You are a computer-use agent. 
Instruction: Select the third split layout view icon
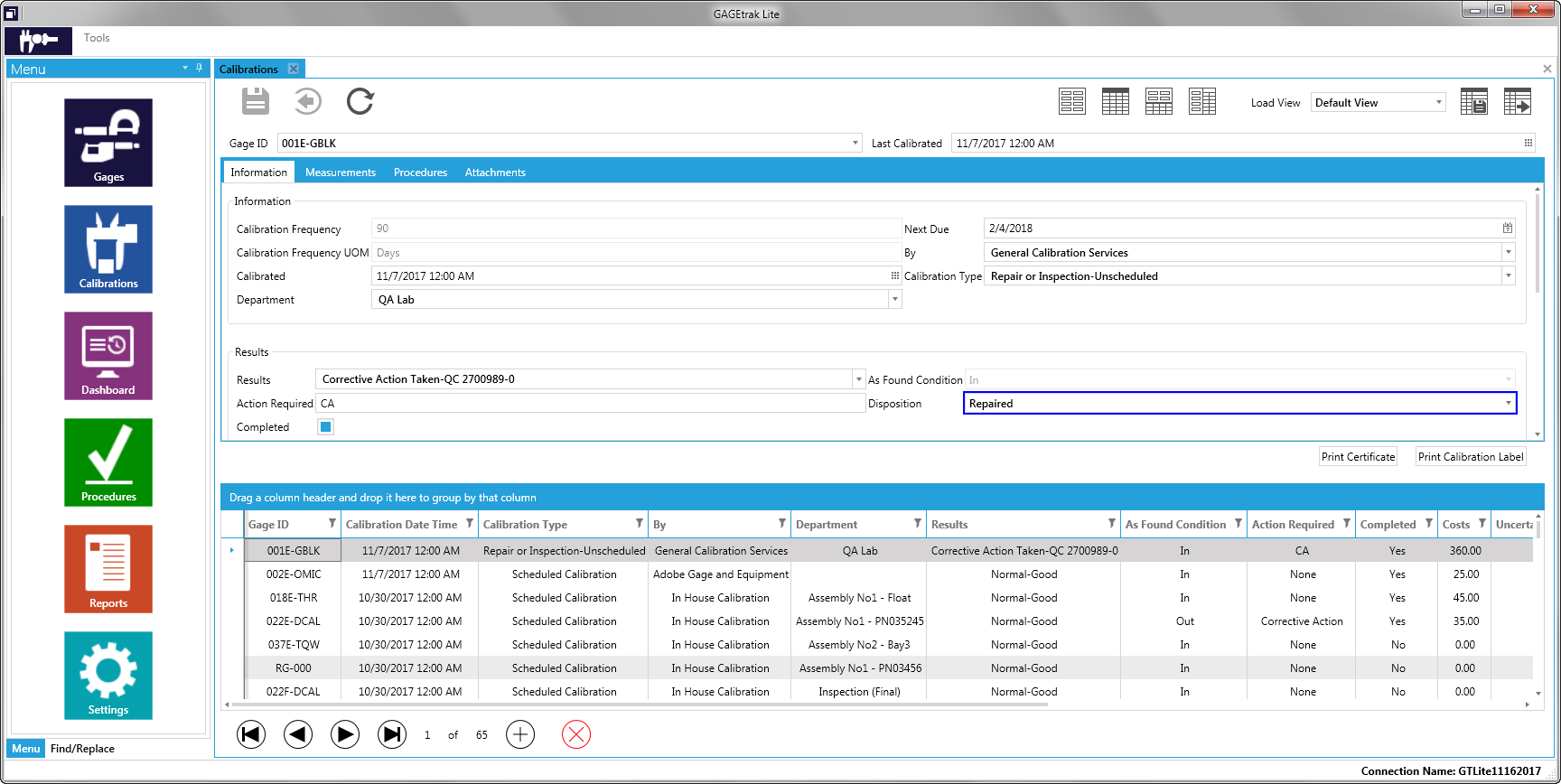click(x=1159, y=101)
